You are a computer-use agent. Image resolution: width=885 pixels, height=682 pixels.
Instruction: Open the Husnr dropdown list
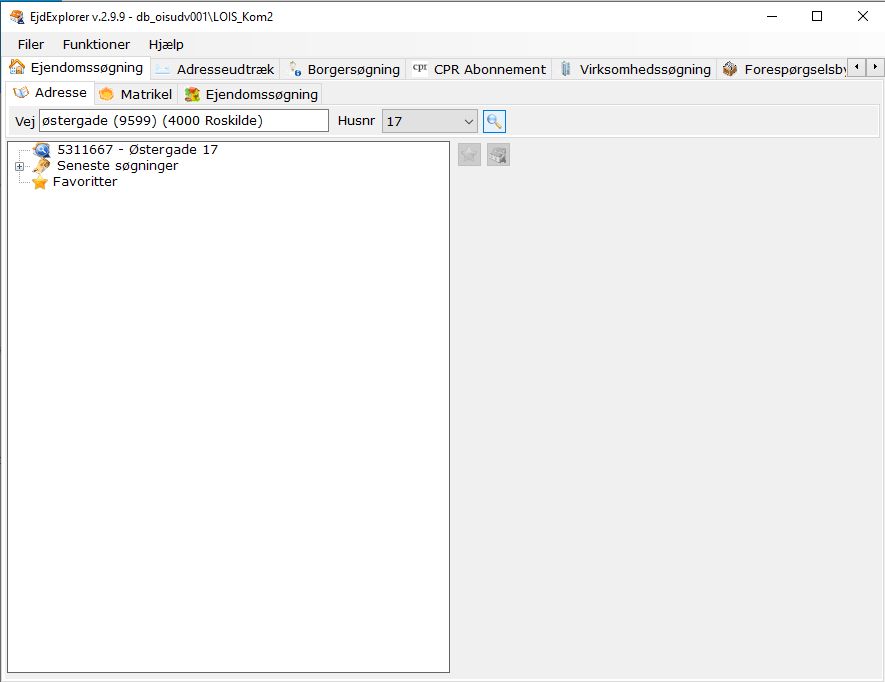[x=469, y=121]
